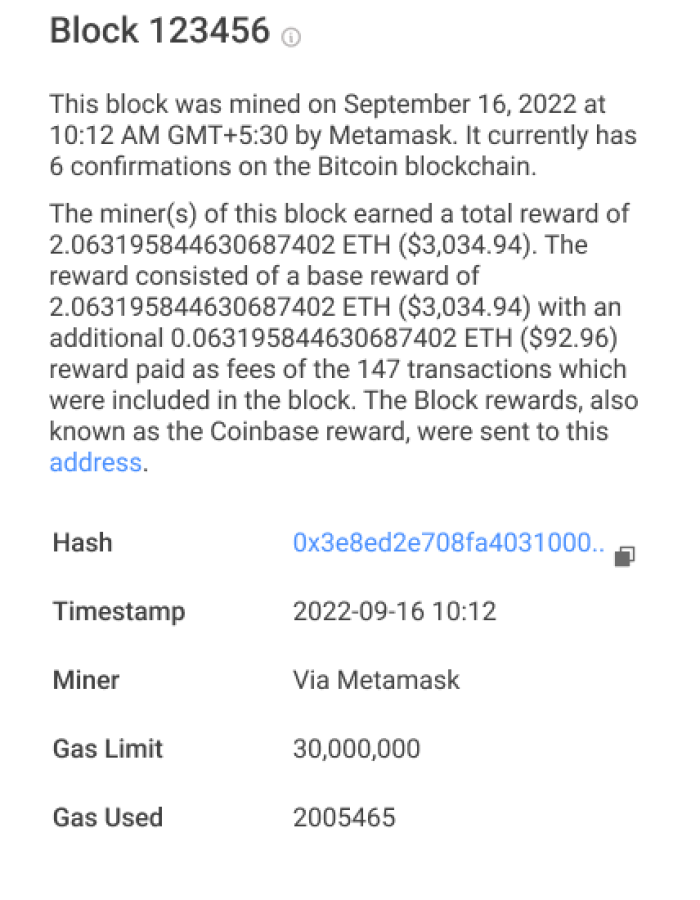Click the tooltip icon after the block number
Viewport: 700px width, 900px height.
point(290,36)
